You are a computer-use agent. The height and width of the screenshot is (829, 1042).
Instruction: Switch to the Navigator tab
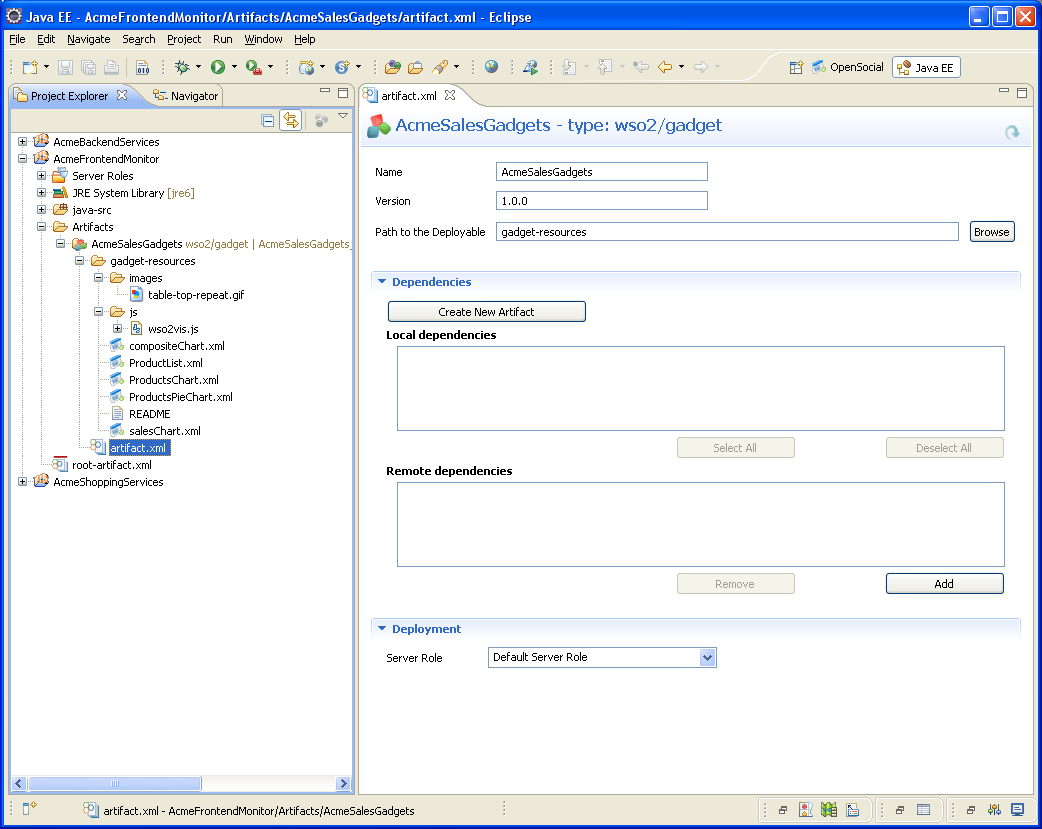click(x=185, y=96)
